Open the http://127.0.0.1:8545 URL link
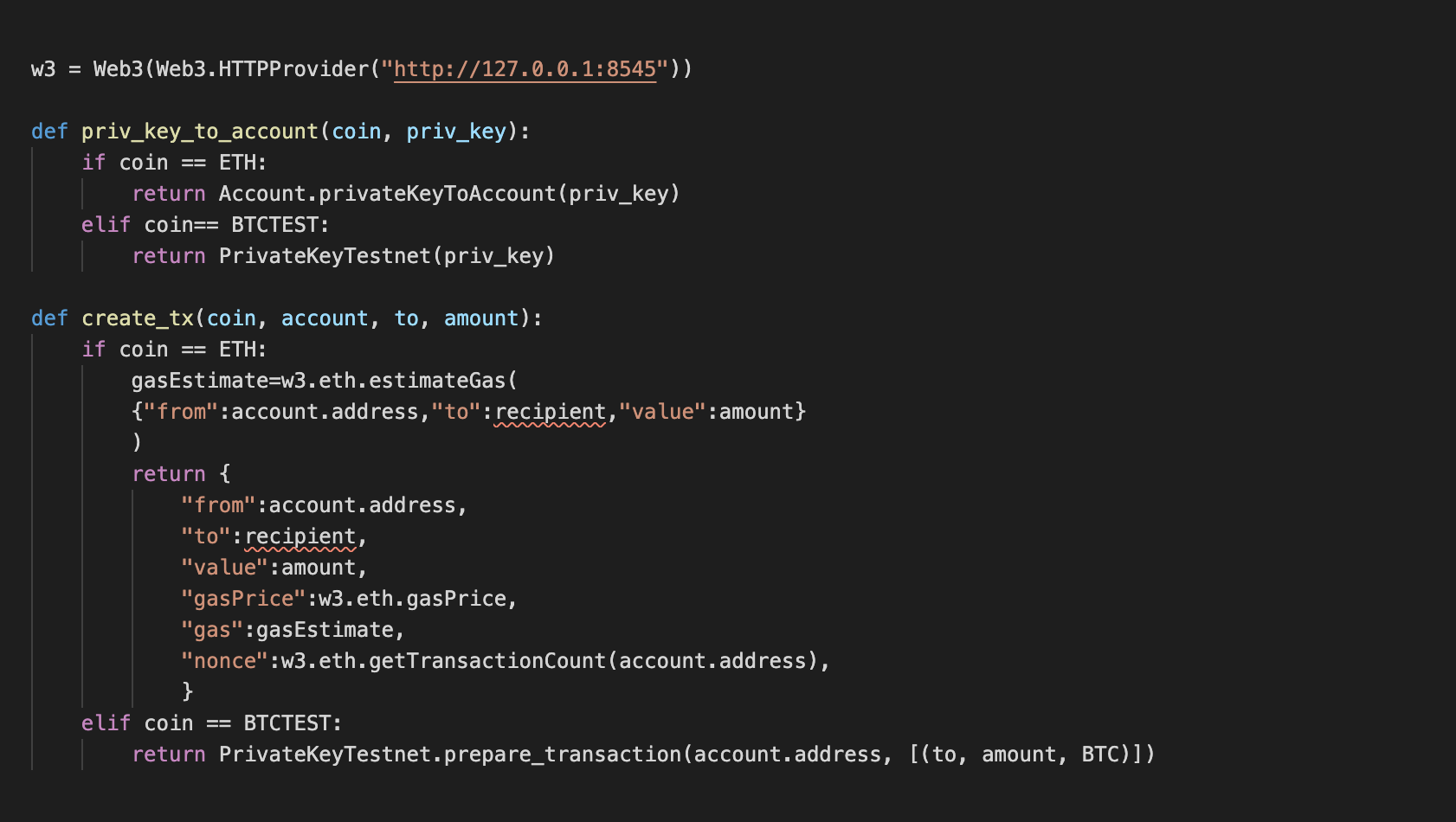1456x822 pixels. pyautogui.click(x=525, y=69)
